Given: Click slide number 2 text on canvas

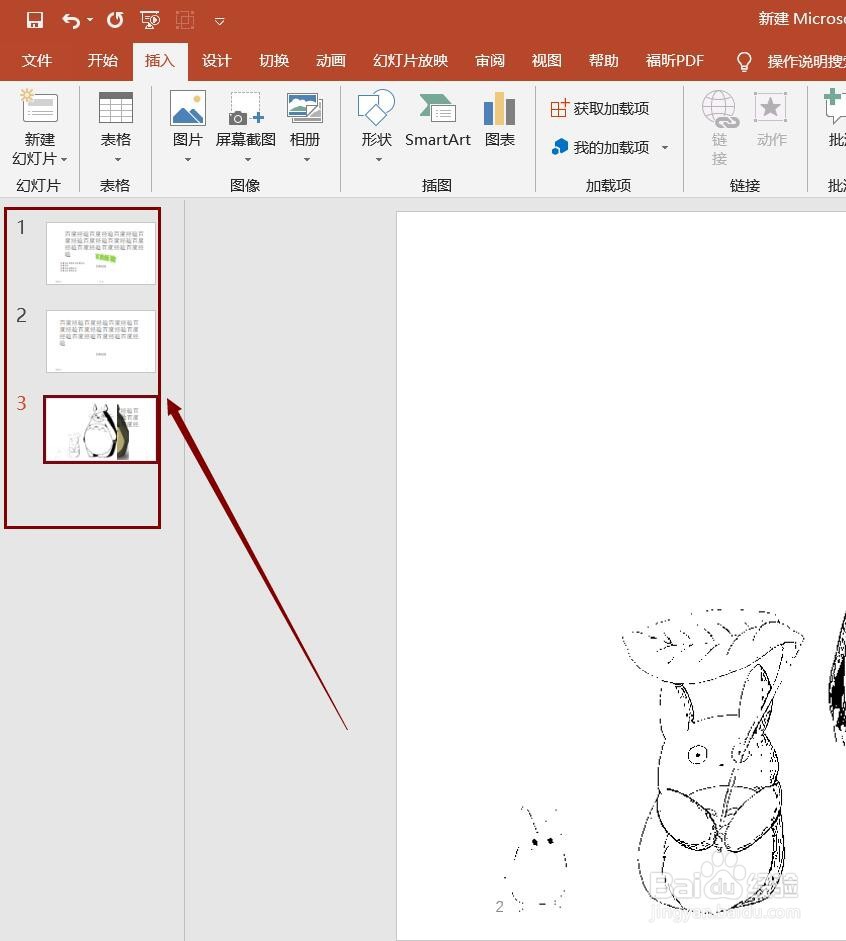Looking at the screenshot, I should pos(499,907).
